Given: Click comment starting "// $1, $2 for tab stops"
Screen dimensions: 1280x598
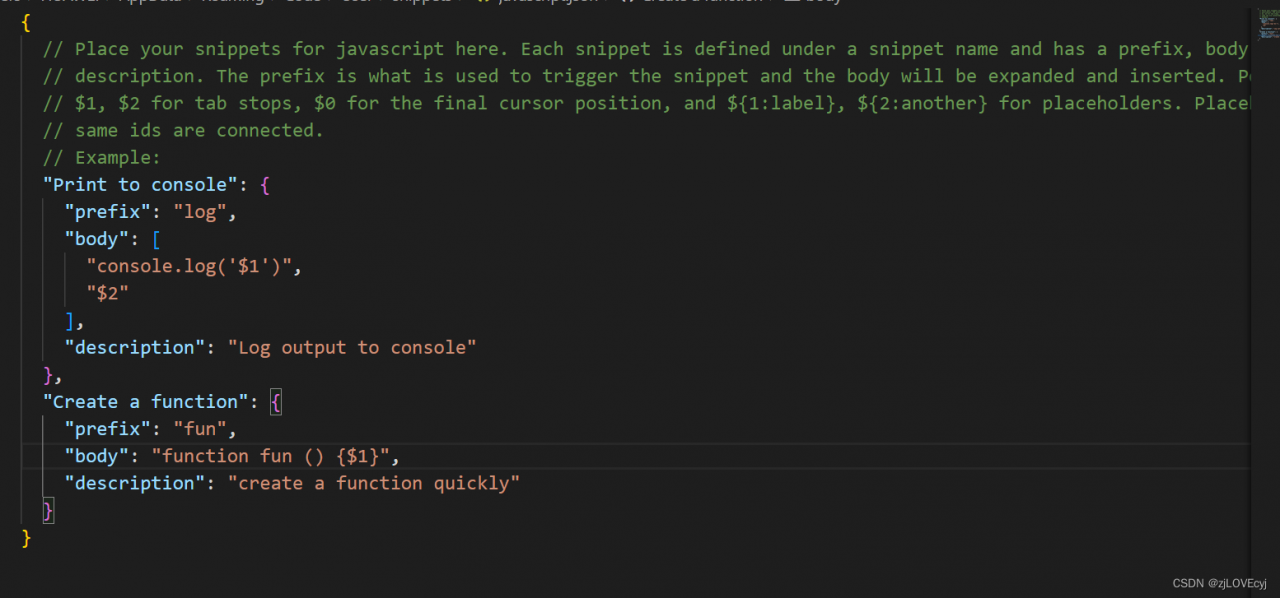Looking at the screenshot, I should 645,103.
